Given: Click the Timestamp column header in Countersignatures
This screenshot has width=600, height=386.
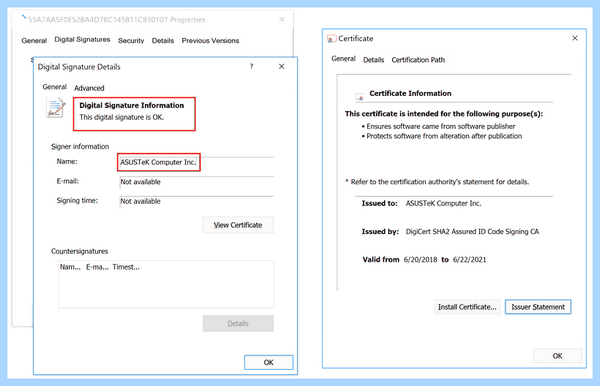Looking at the screenshot, I should tap(126, 267).
